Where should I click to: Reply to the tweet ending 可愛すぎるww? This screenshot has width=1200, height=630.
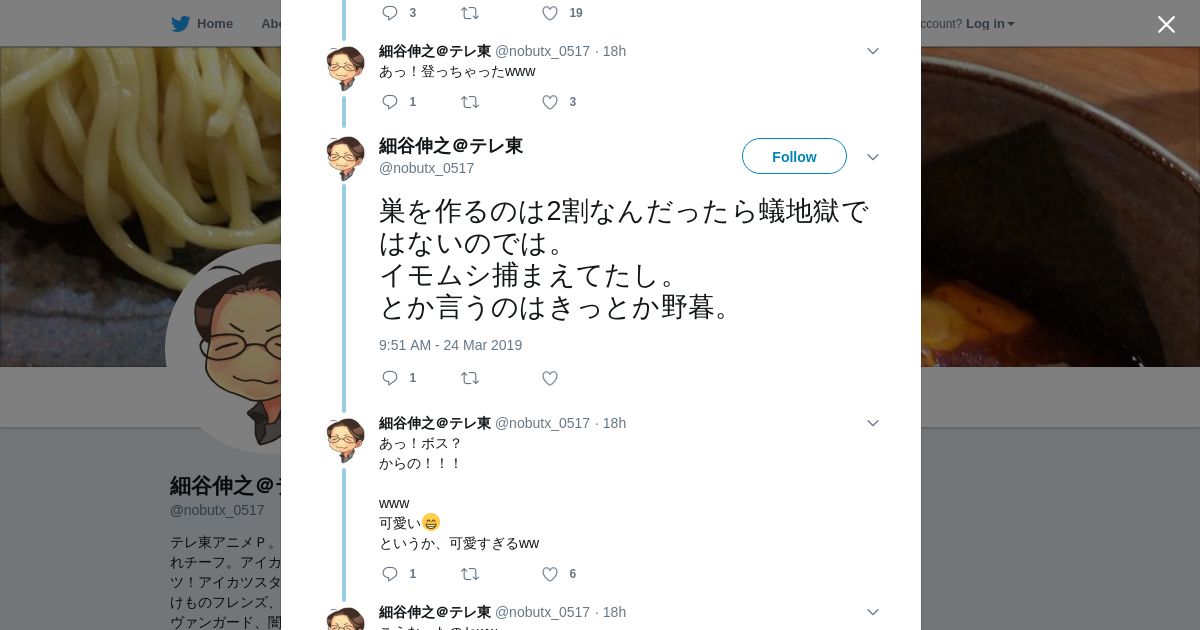pyautogui.click(x=390, y=574)
